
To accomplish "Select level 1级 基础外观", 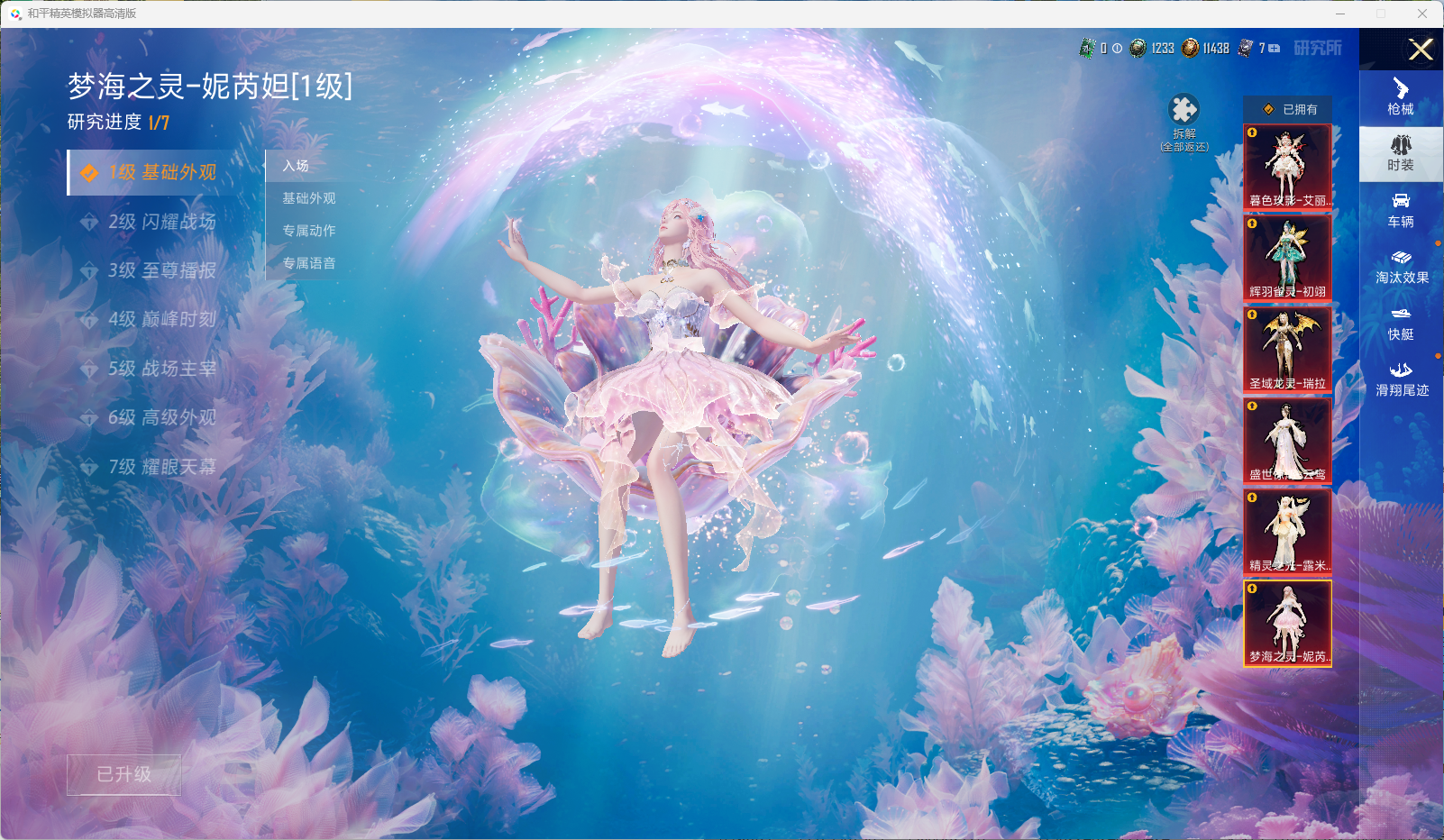I will point(162,172).
